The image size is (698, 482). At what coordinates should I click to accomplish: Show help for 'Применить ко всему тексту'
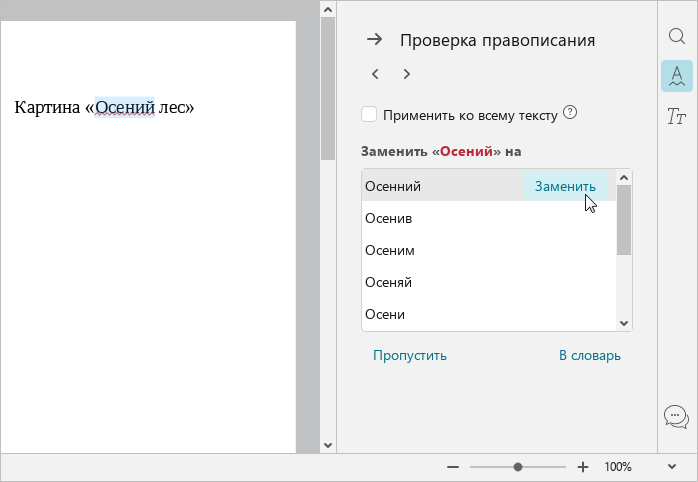click(570, 113)
